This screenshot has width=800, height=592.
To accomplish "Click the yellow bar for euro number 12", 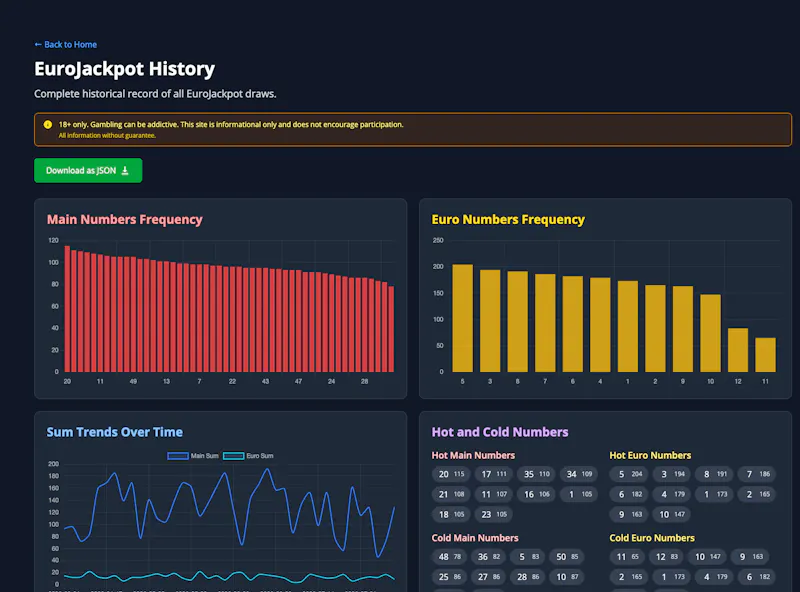I will click(x=738, y=350).
